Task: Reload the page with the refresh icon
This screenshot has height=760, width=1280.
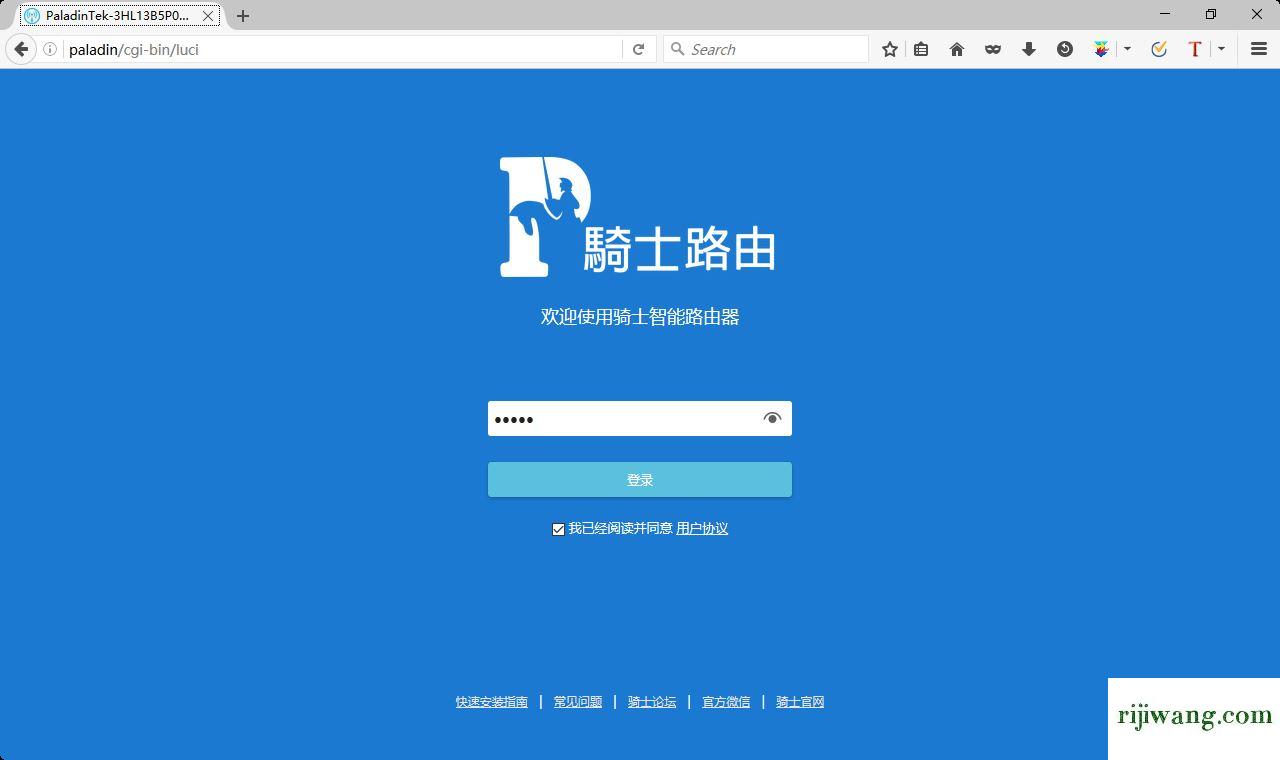Action: point(638,49)
